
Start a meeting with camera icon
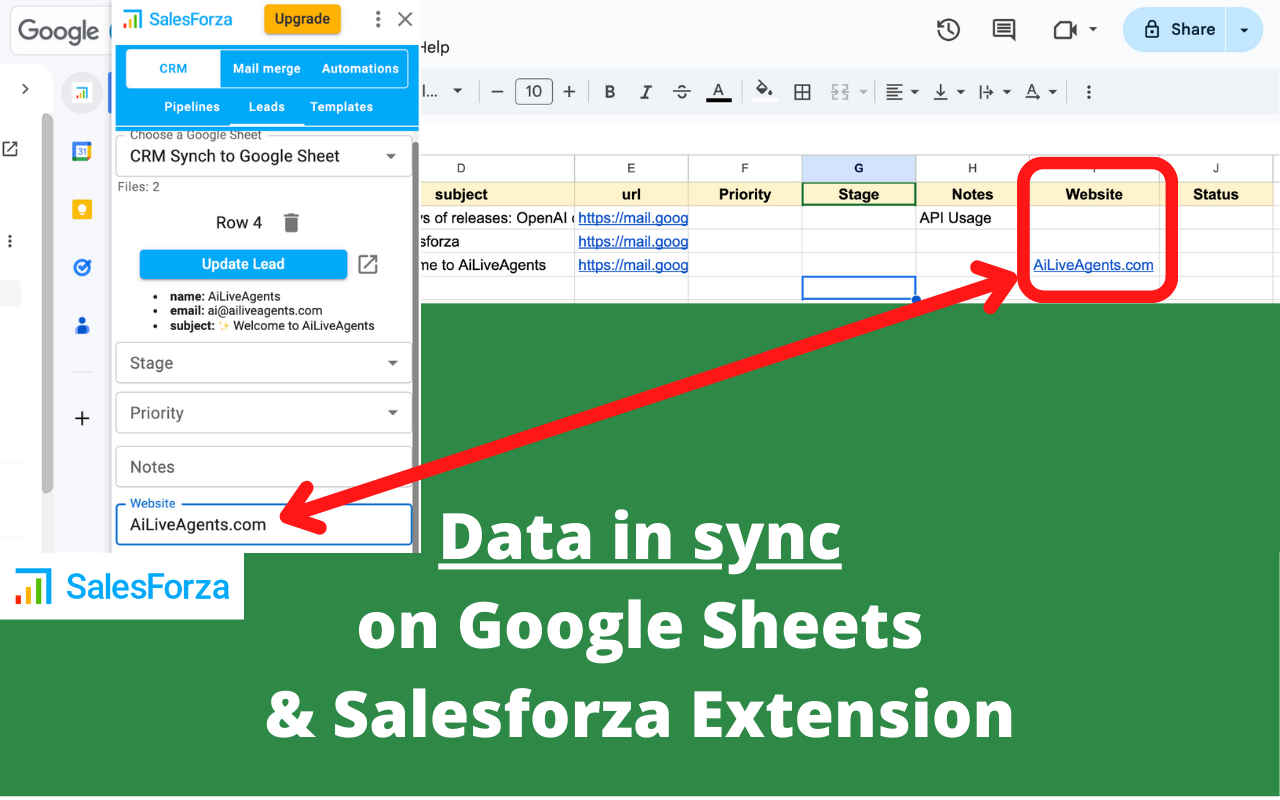tap(1065, 30)
